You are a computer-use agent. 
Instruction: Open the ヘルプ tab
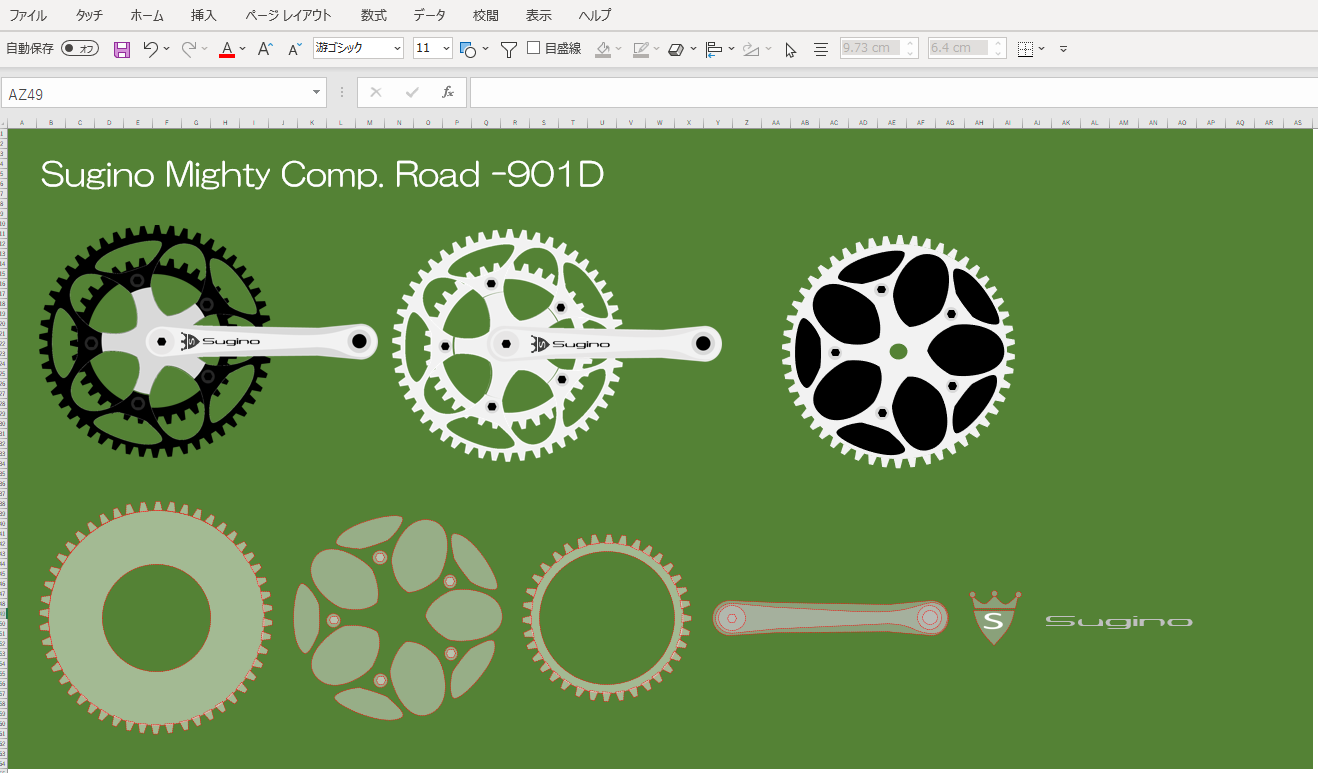click(595, 16)
